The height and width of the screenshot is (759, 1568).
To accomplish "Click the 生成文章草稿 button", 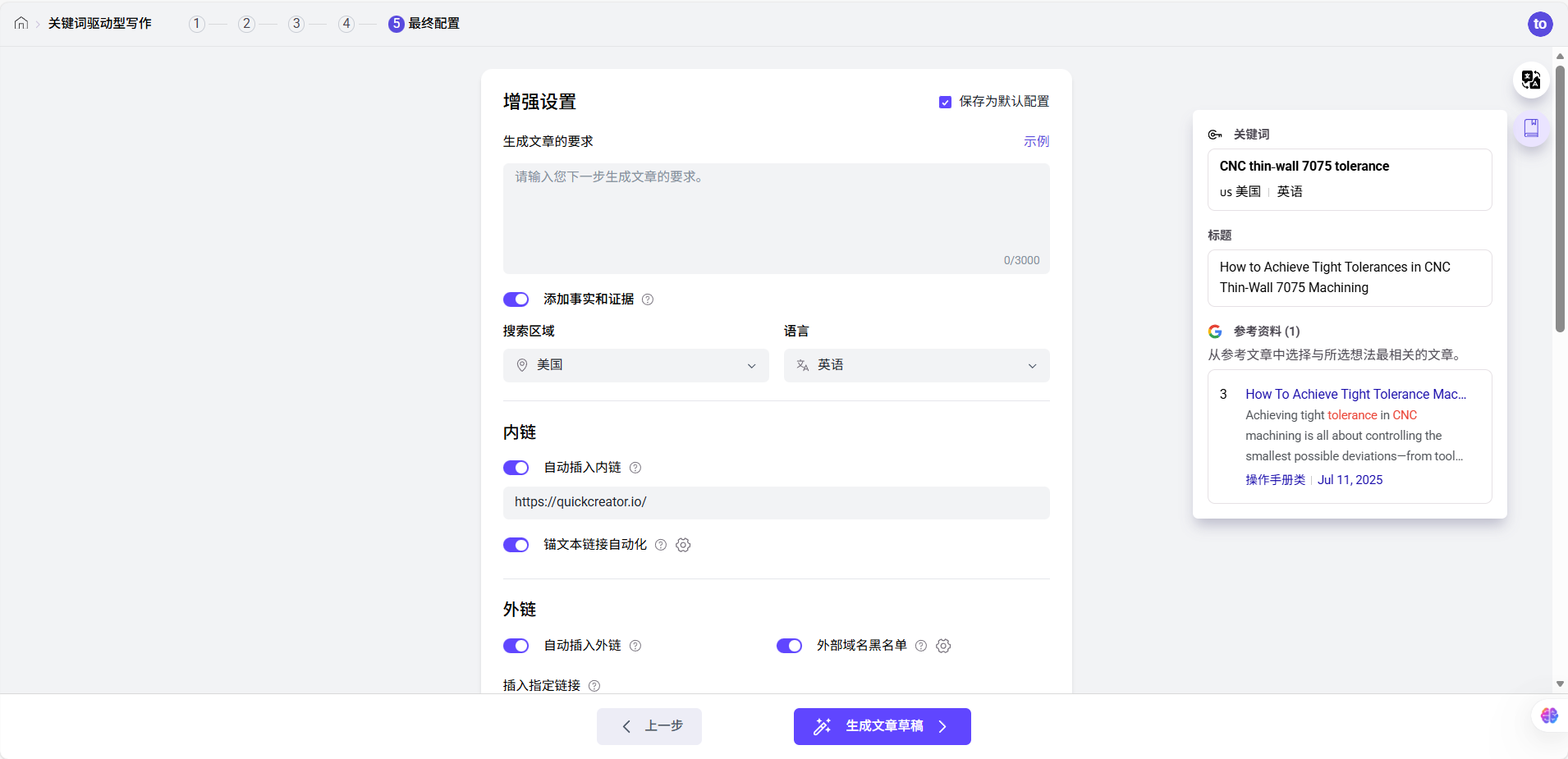I will click(x=881, y=726).
